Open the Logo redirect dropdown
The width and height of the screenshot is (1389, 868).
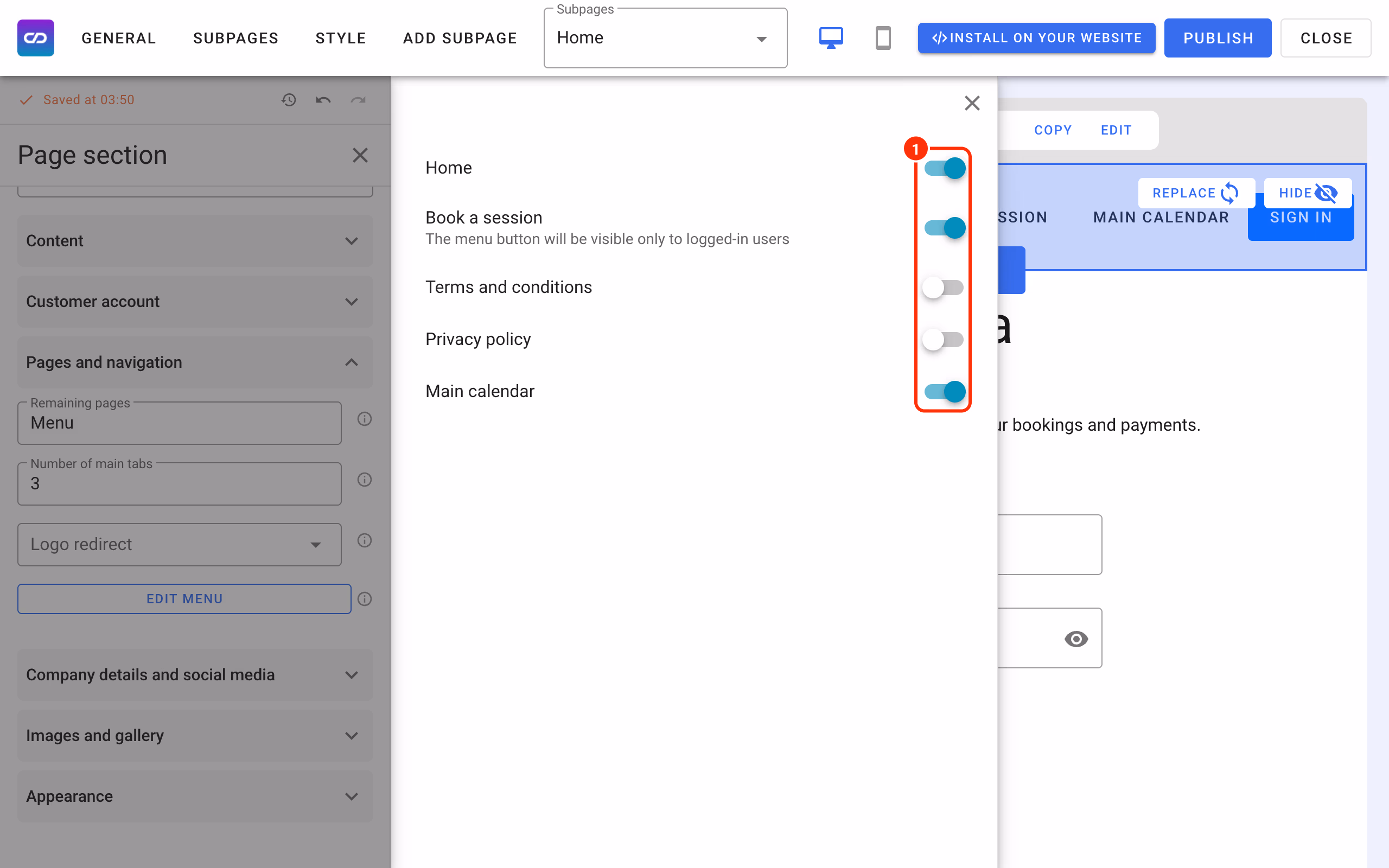179,544
